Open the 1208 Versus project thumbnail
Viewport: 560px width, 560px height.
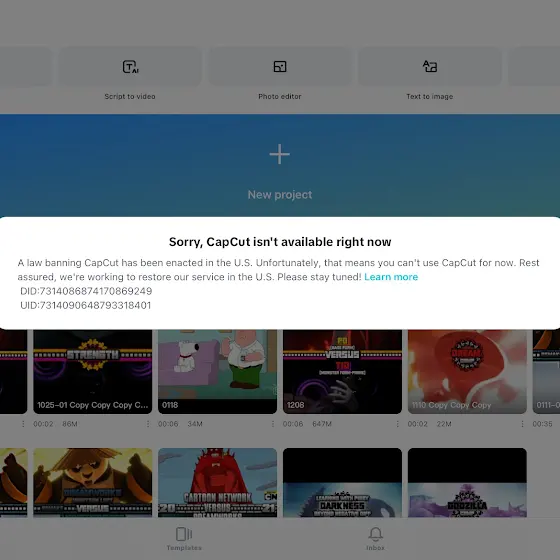click(x=342, y=371)
